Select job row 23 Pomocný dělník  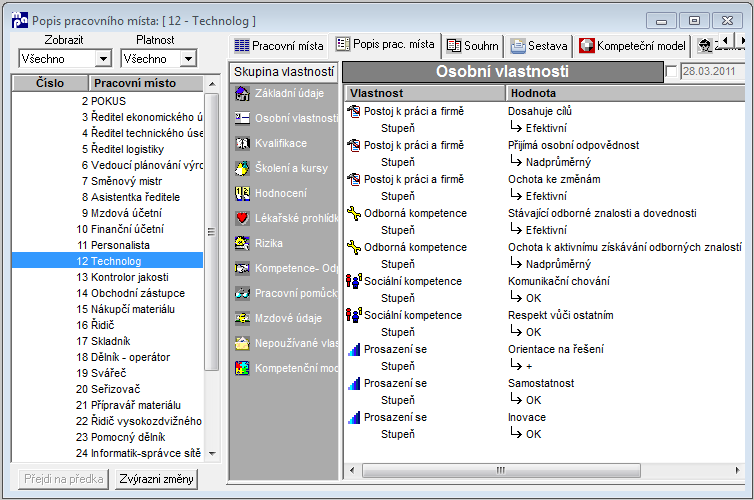click(x=107, y=437)
